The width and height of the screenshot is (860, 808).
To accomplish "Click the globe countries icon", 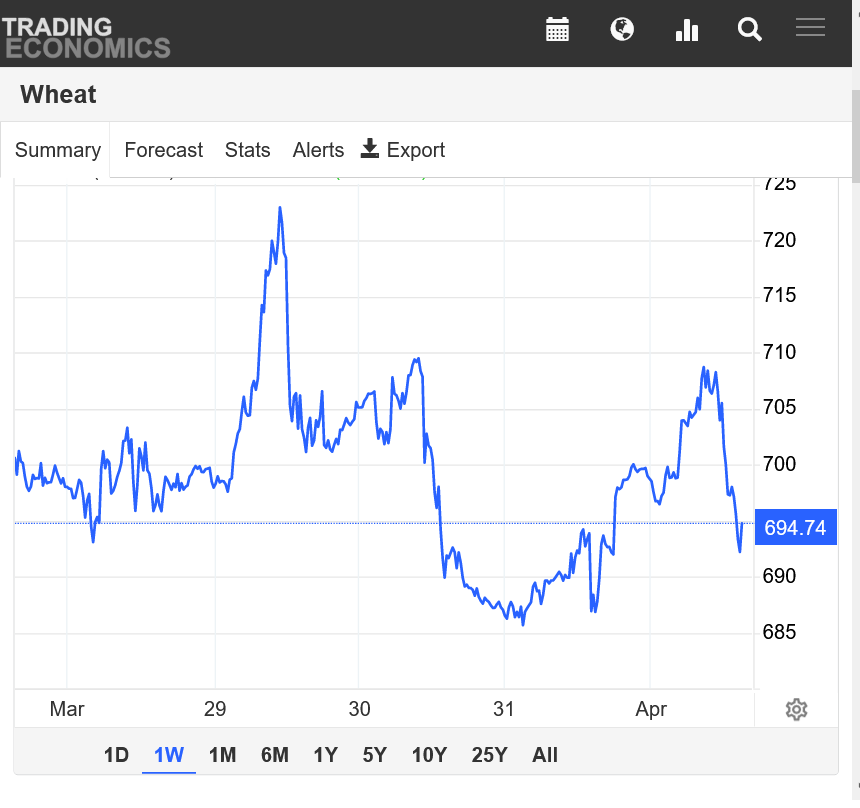I will [622, 30].
